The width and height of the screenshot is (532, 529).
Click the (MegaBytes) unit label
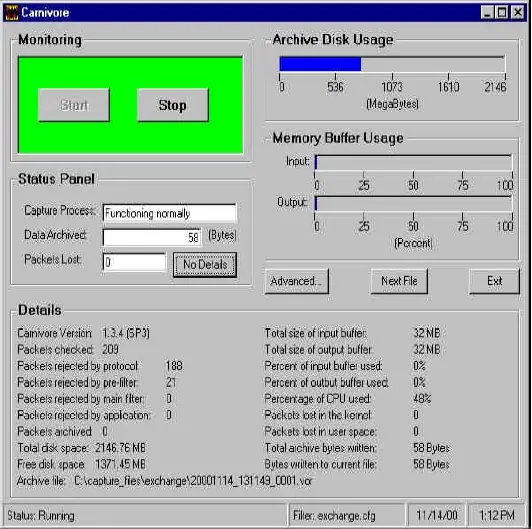point(392,104)
